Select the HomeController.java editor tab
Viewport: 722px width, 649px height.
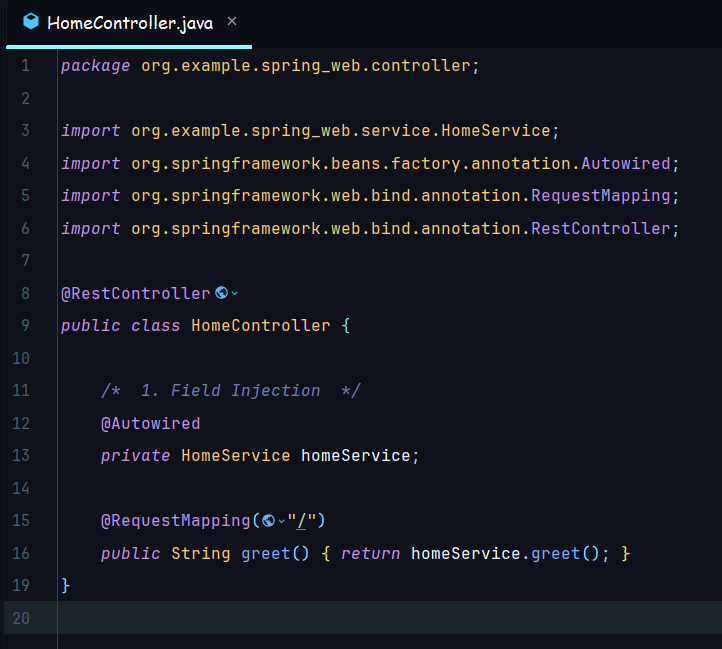pos(129,23)
